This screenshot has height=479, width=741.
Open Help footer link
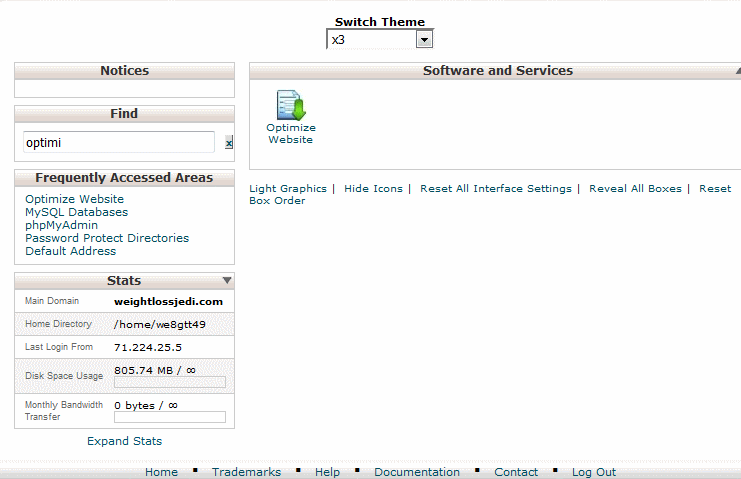coord(327,472)
